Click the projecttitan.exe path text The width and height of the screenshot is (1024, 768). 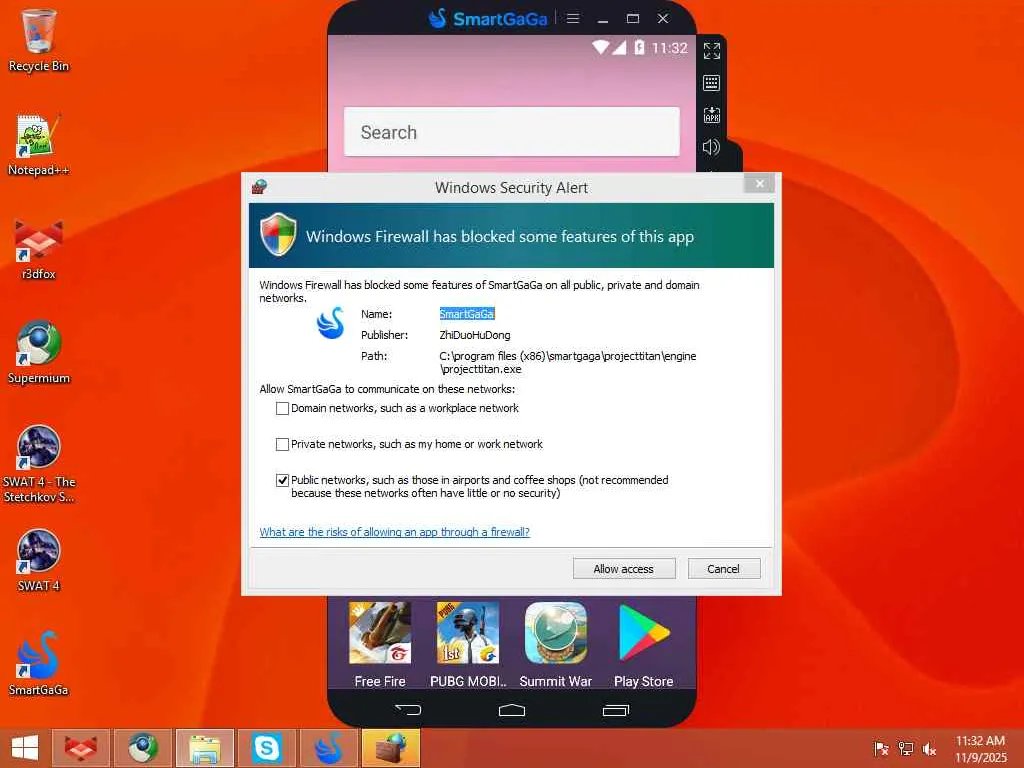coord(568,362)
